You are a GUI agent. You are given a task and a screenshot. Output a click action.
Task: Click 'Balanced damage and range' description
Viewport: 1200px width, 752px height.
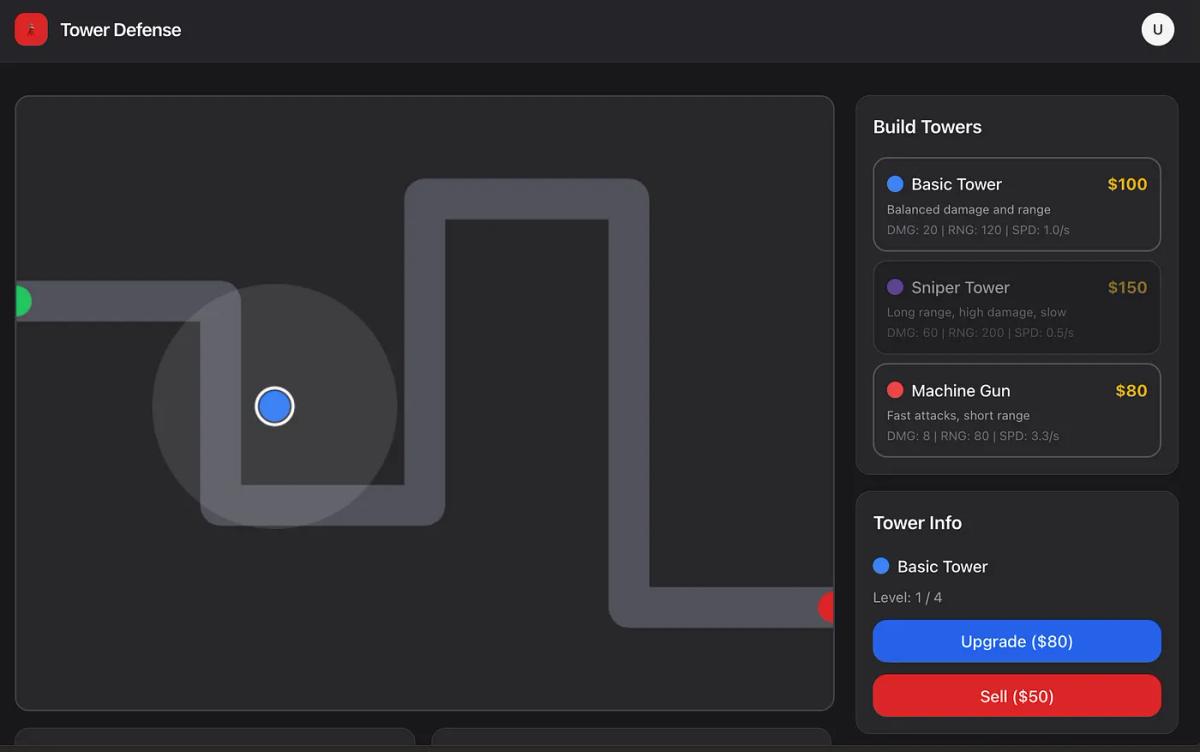tap(968, 210)
